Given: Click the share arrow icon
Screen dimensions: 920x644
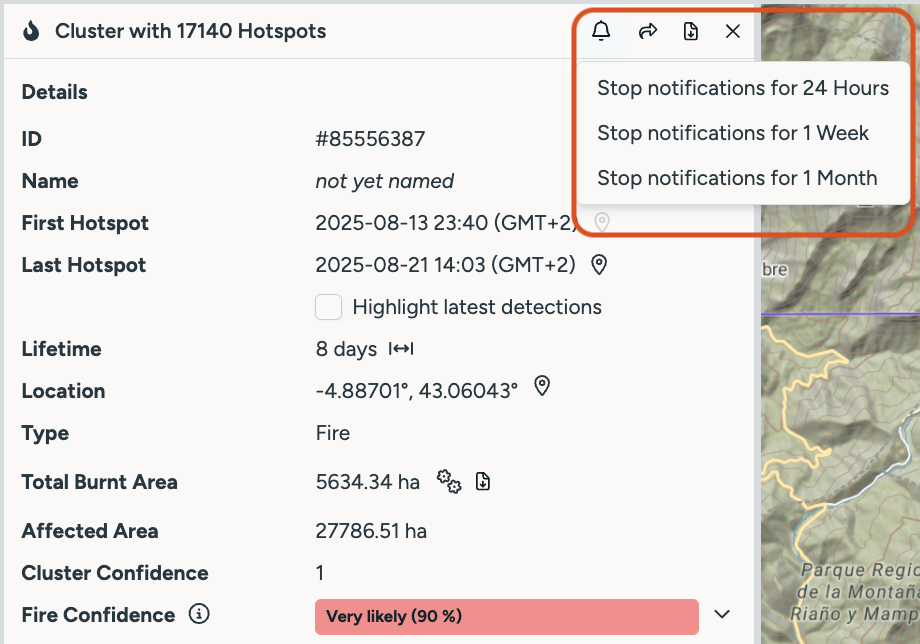Looking at the screenshot, I should pos(648,31).
